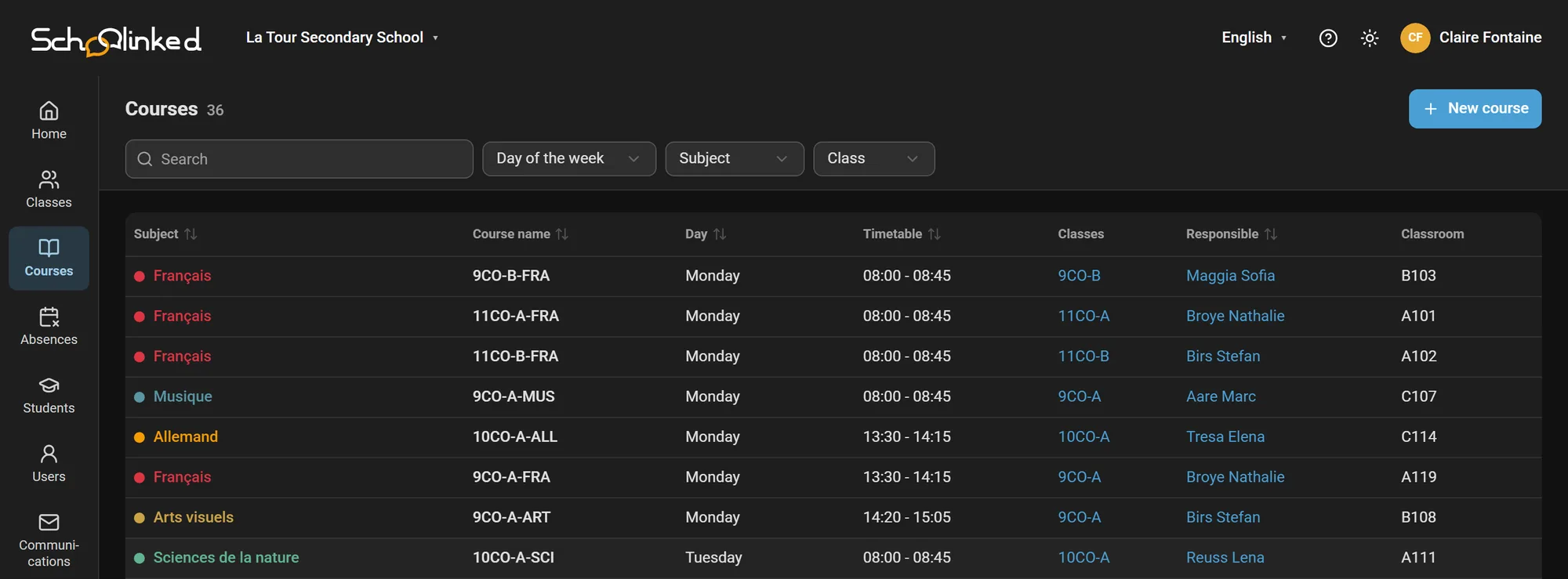Sort the table by Day
Image resolution: width=1568 pixels, height=579 pixels.
click(x=720, y=234)
